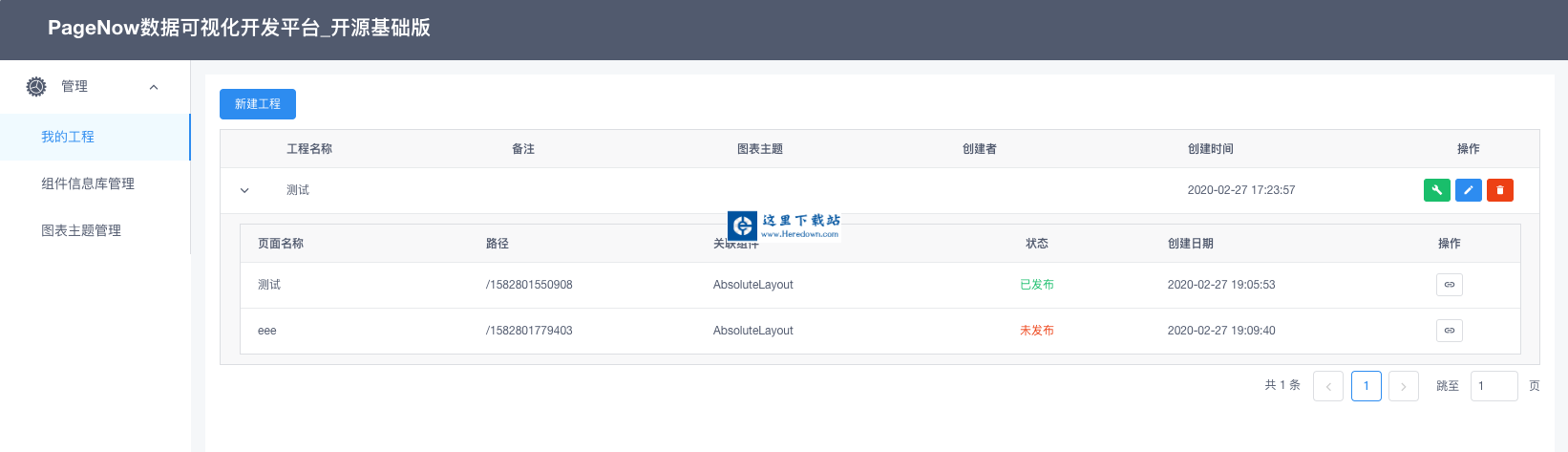Open 图表主题管理 menu item
This screenshot has height=452, width=1568.
pyautogui.click(x=81, y=230)
